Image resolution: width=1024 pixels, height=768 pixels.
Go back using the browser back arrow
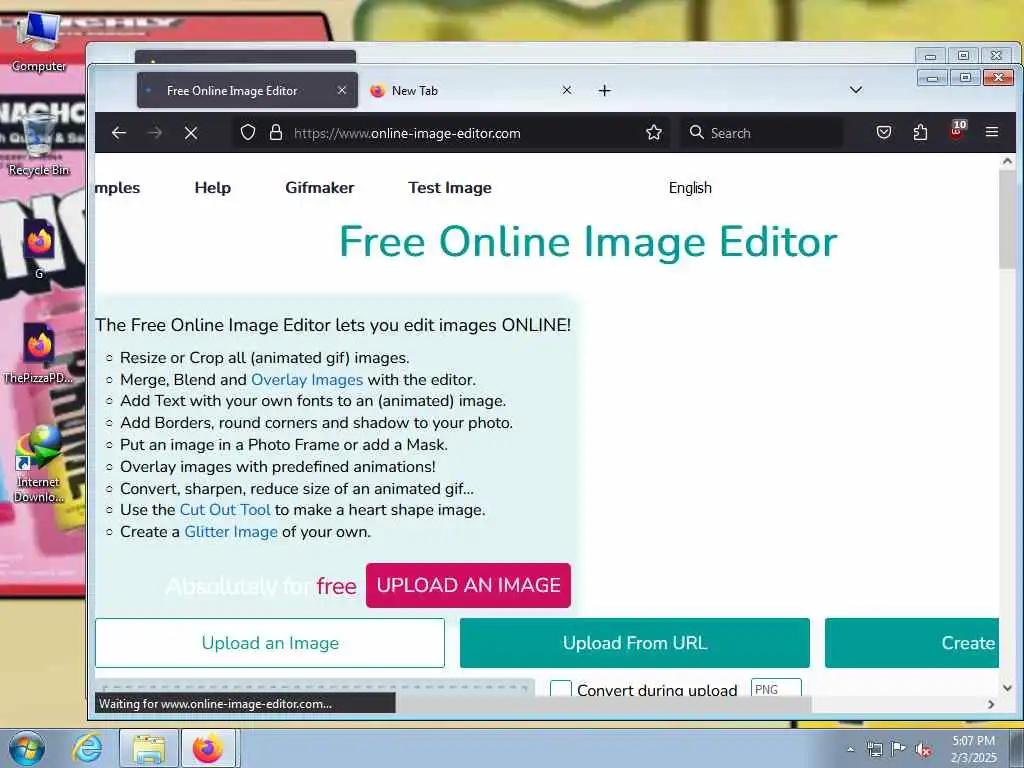point(119,133)
